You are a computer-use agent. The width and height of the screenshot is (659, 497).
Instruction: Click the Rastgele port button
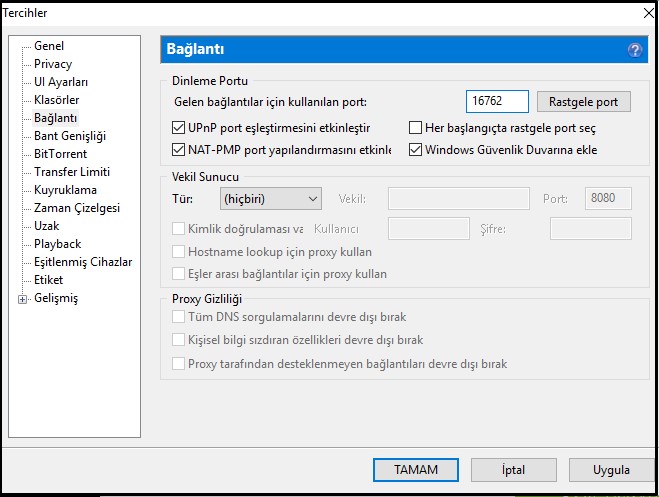click(583, 102)
